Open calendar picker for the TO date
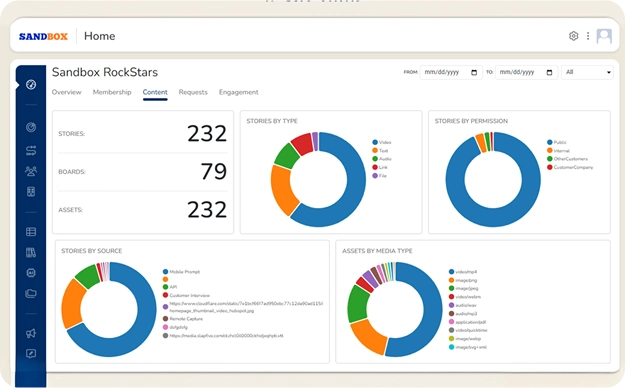 click(x=549, y=72)
